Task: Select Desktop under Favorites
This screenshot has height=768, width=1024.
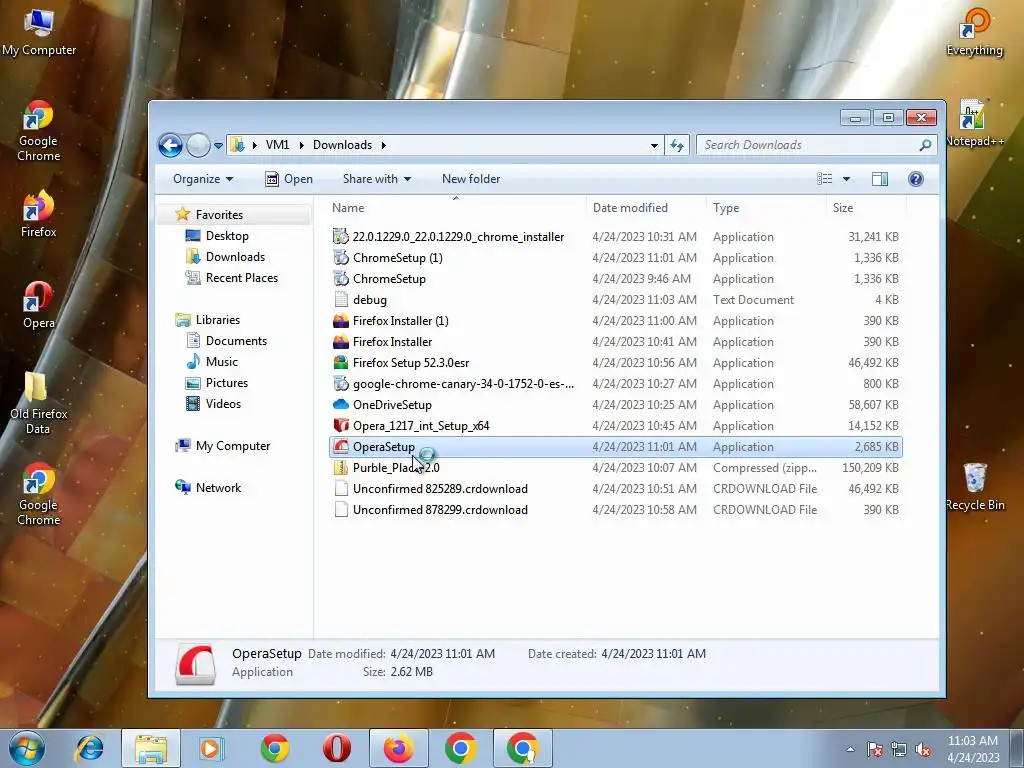Action: 227,236
